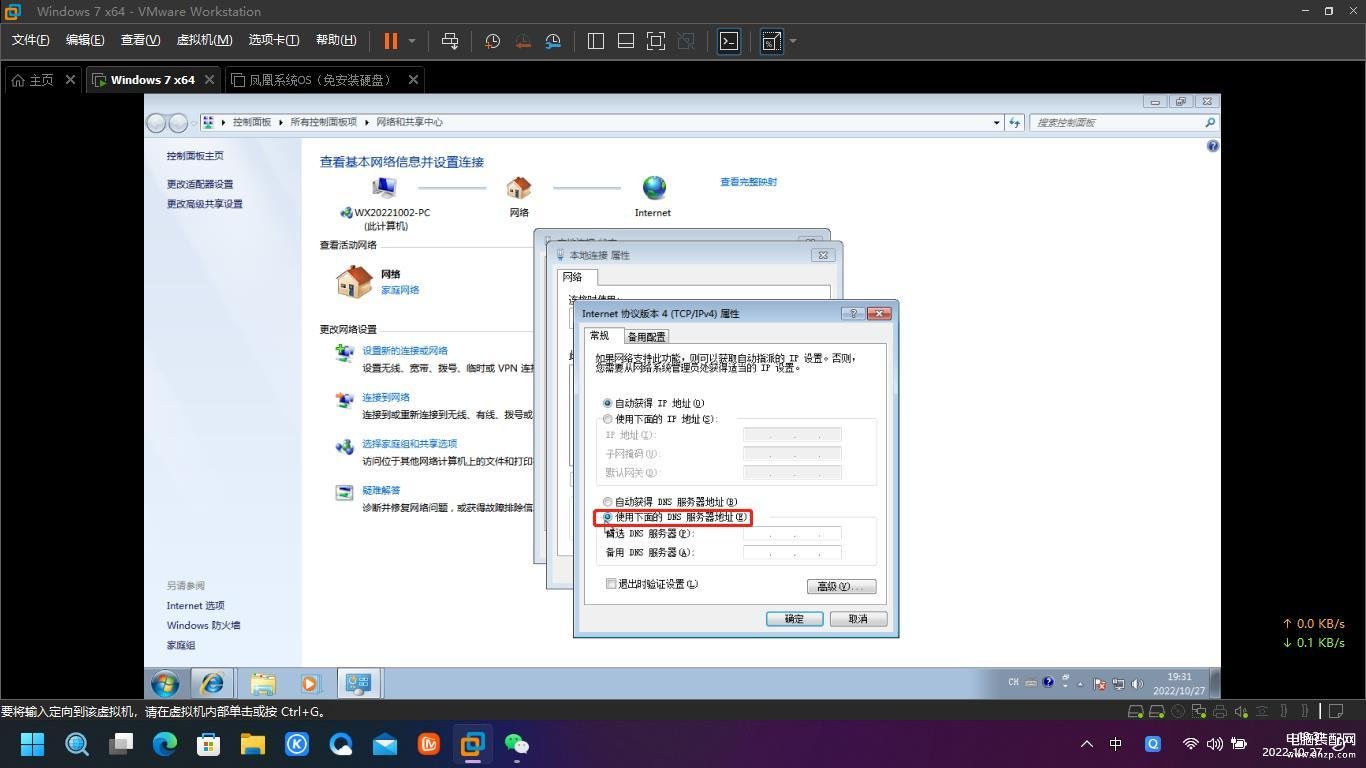Image resolution: width=1366 pixels, height=768 pixels.
Task: Open Windows 7 Start orb
Action: coord(165,684)
